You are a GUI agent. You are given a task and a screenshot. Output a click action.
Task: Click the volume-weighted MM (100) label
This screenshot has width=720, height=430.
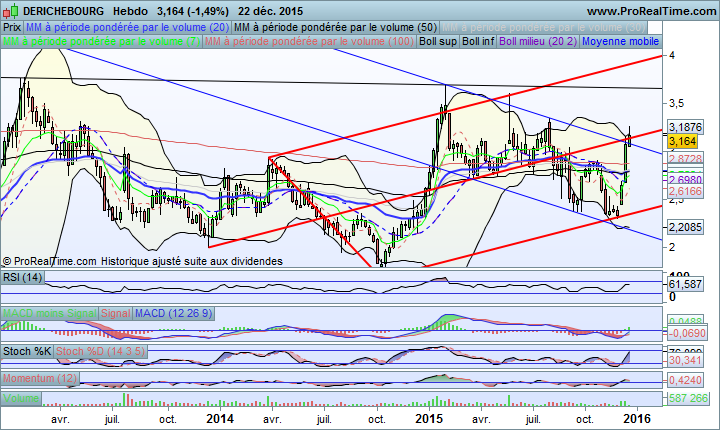click(x=309, y=41)
